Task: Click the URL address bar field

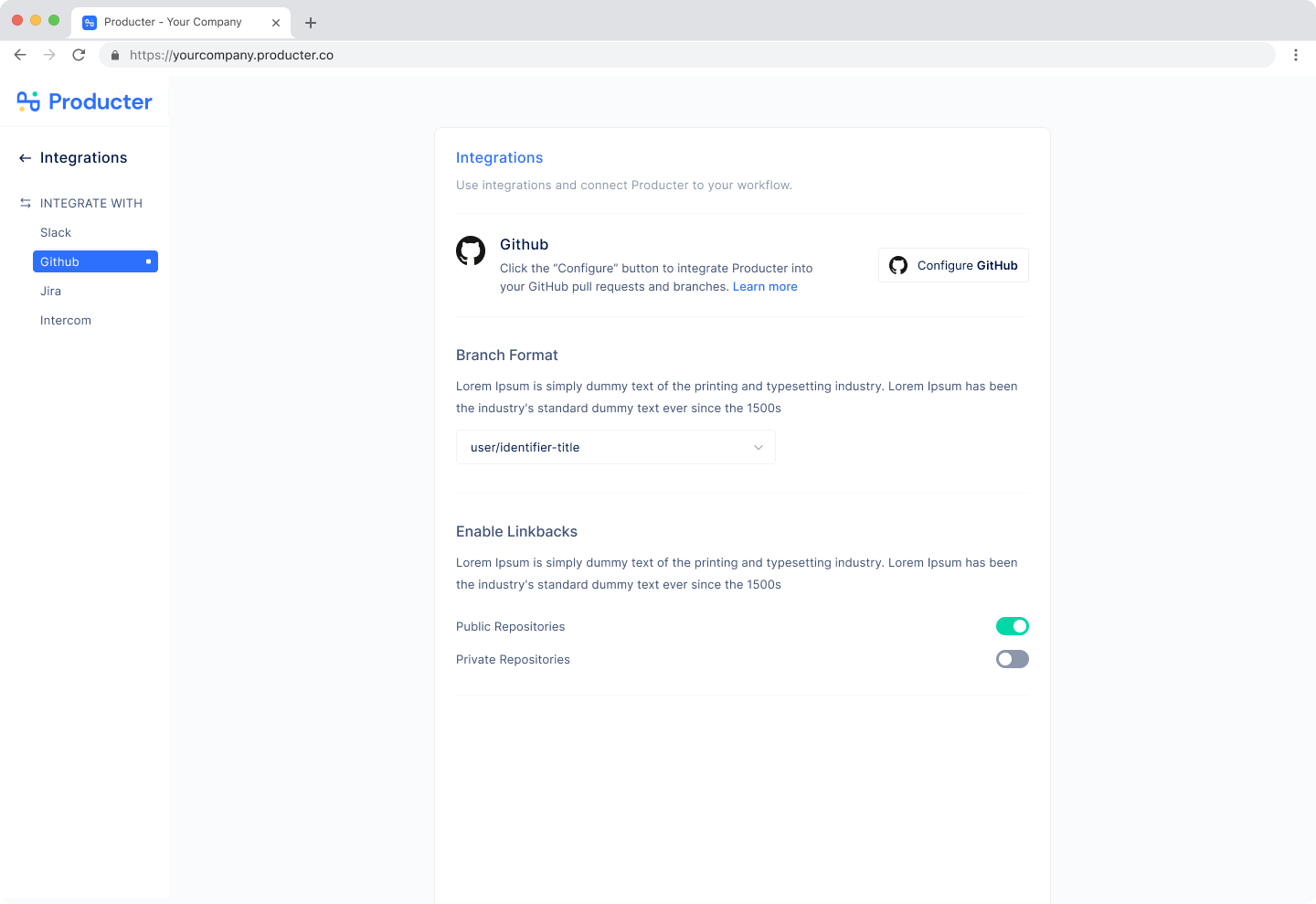Action: tap(687, 55)
